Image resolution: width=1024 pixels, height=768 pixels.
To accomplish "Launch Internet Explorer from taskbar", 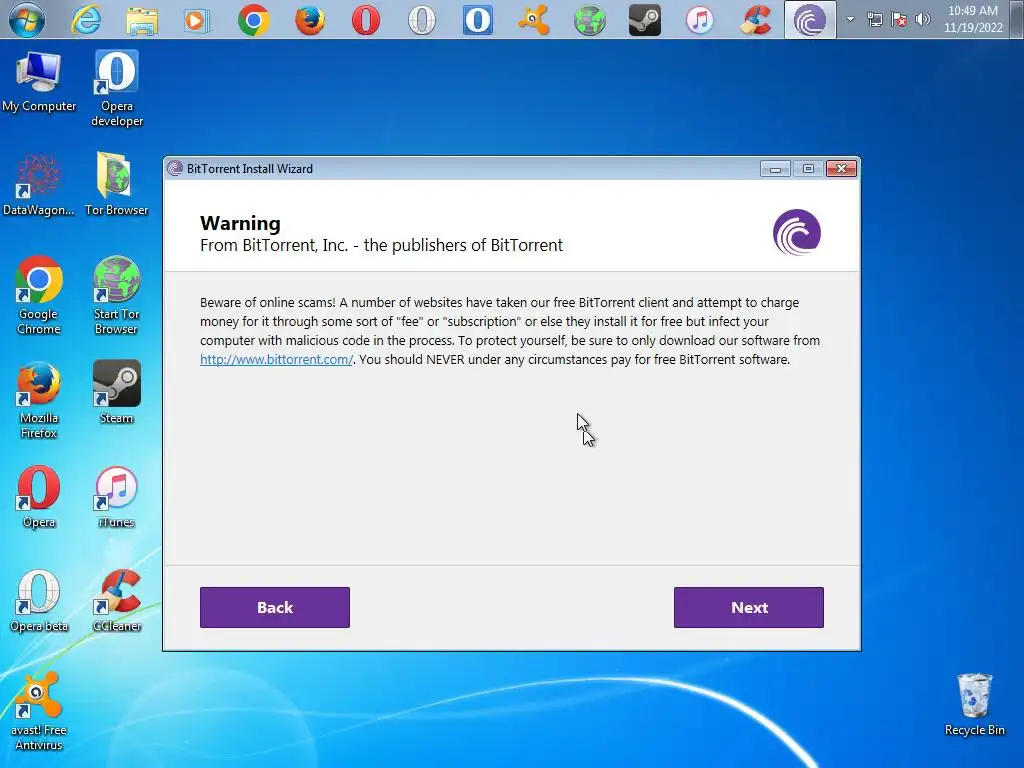I will pos(86,20).
